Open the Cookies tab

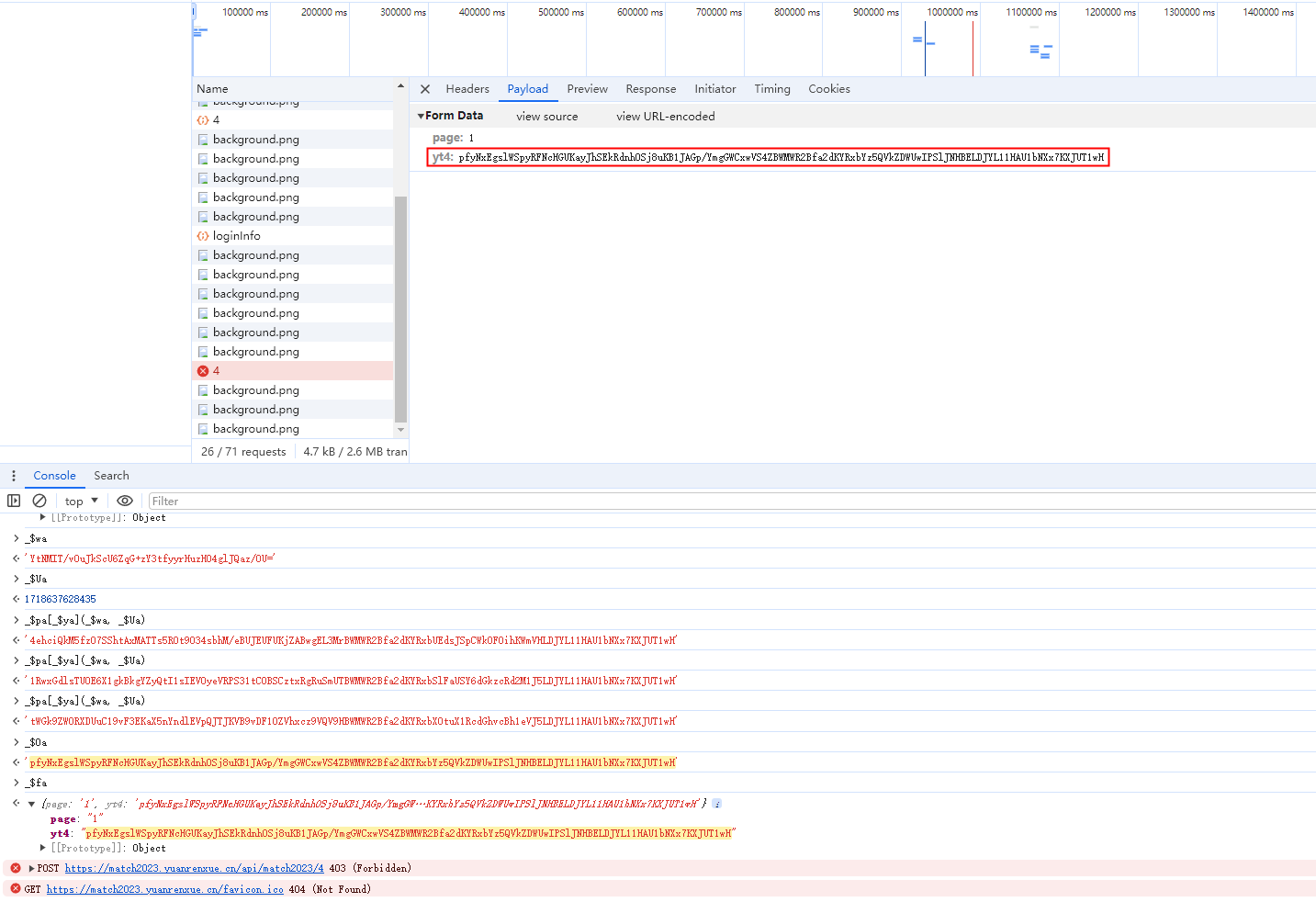click(829, 89)
